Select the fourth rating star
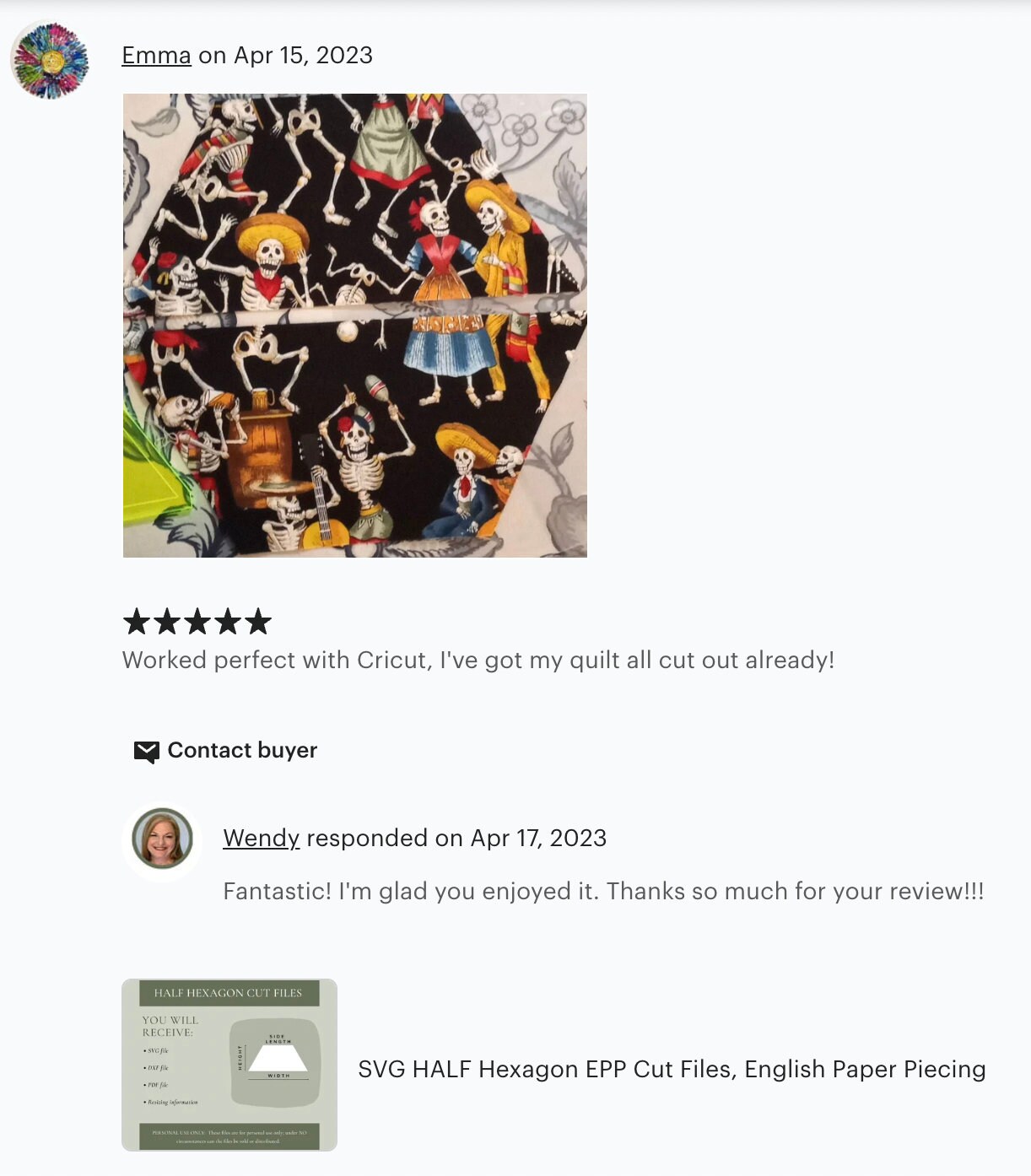The width and height of the screenshot is (1031, 1176). click(x=228, y=622)
